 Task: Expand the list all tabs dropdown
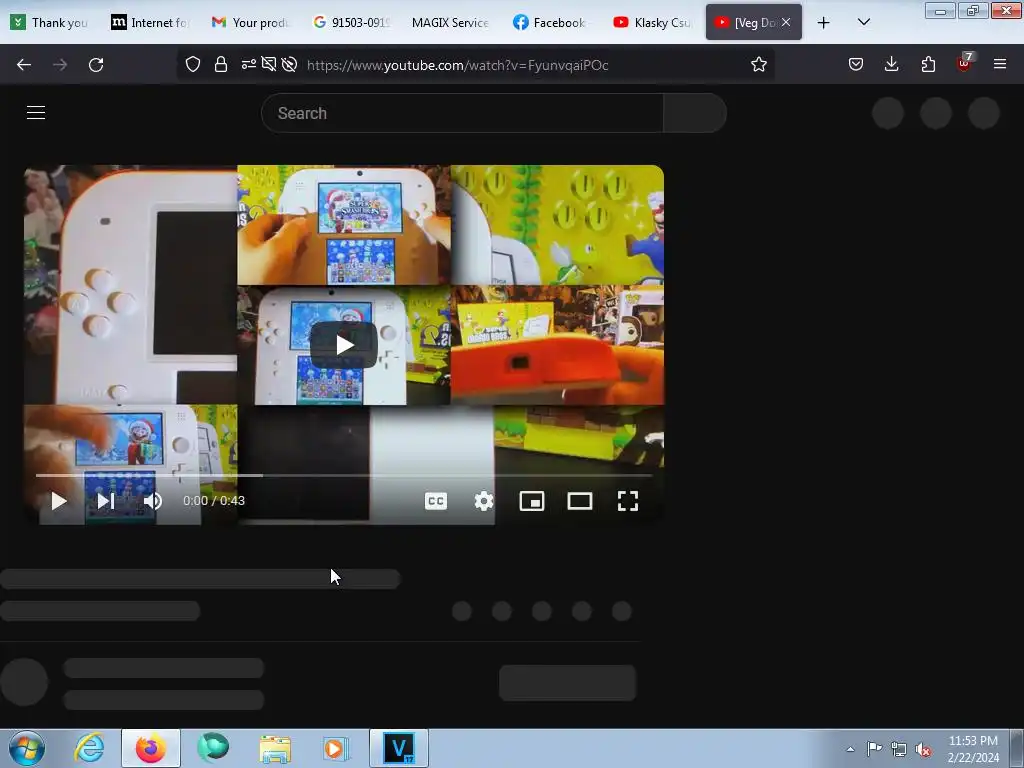(863, 22)
